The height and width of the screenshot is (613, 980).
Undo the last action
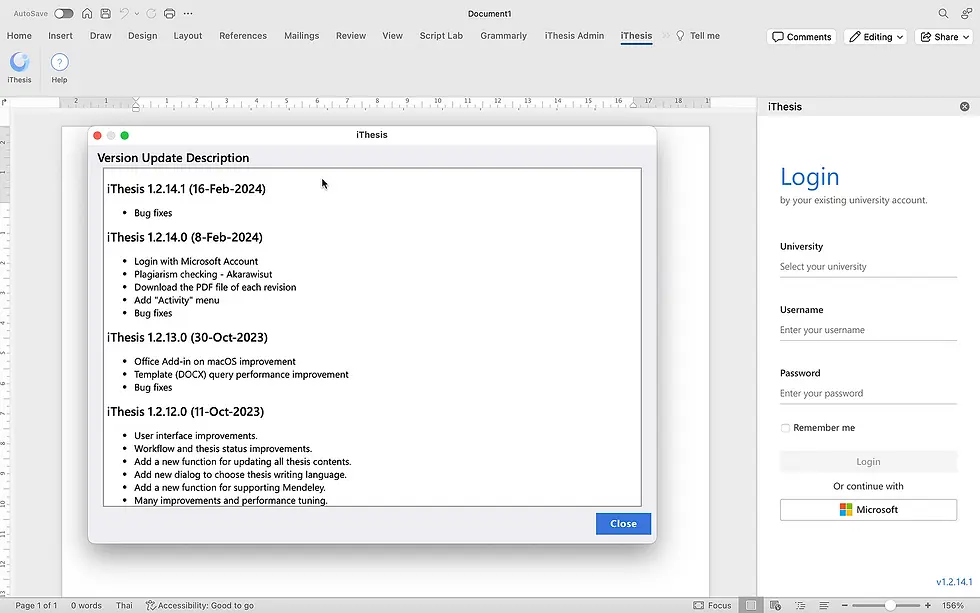point(124,13)
